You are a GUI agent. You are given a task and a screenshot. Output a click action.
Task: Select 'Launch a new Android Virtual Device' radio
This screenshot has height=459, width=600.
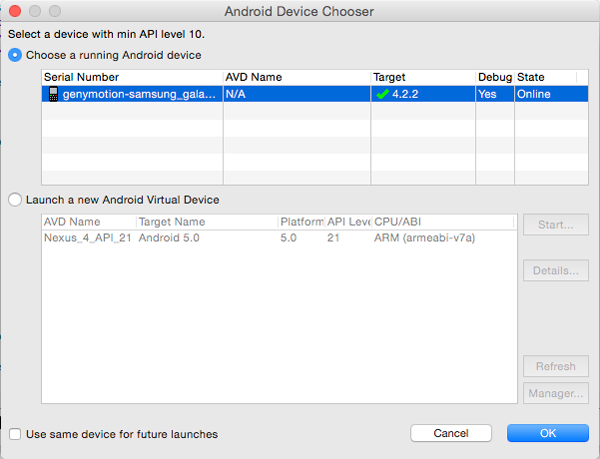tap(15, 200)
